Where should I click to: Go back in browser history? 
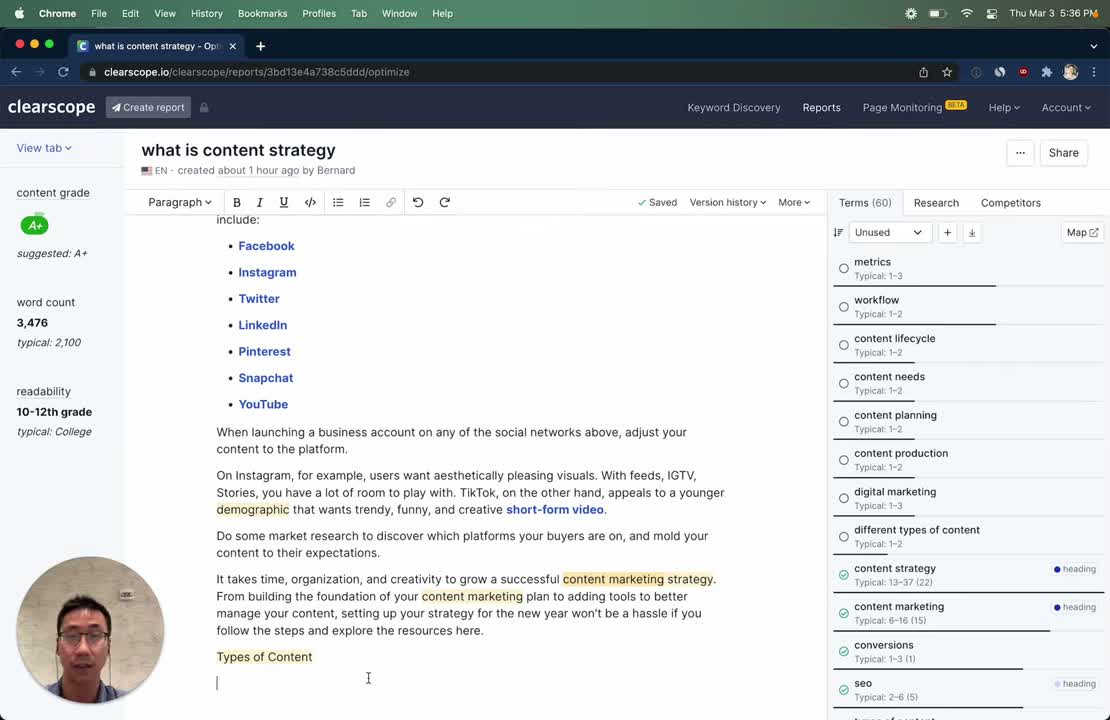16,72
